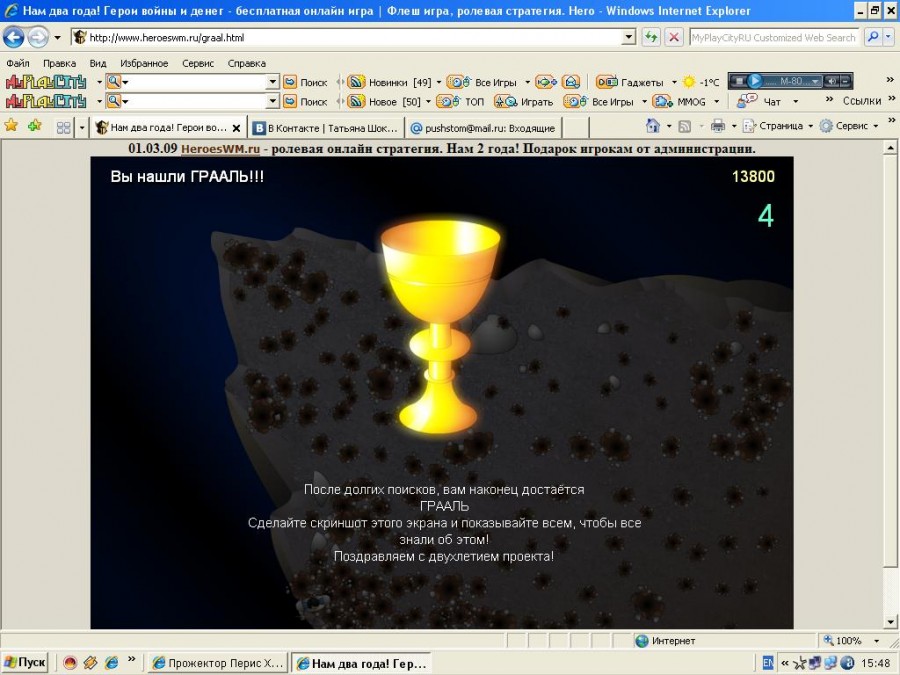
Task: Click the Чат chat bubbles icon
Action: 747,101
